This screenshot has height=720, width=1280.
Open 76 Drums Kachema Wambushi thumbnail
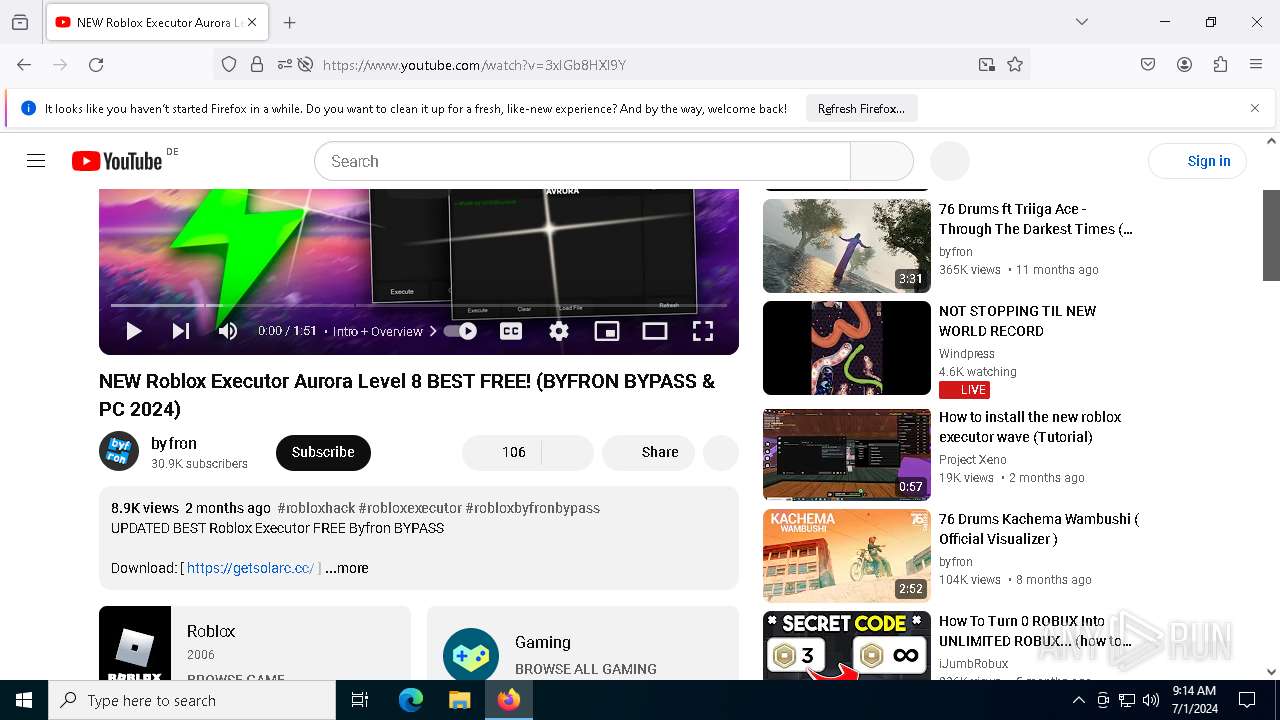[x=847, y=556]
